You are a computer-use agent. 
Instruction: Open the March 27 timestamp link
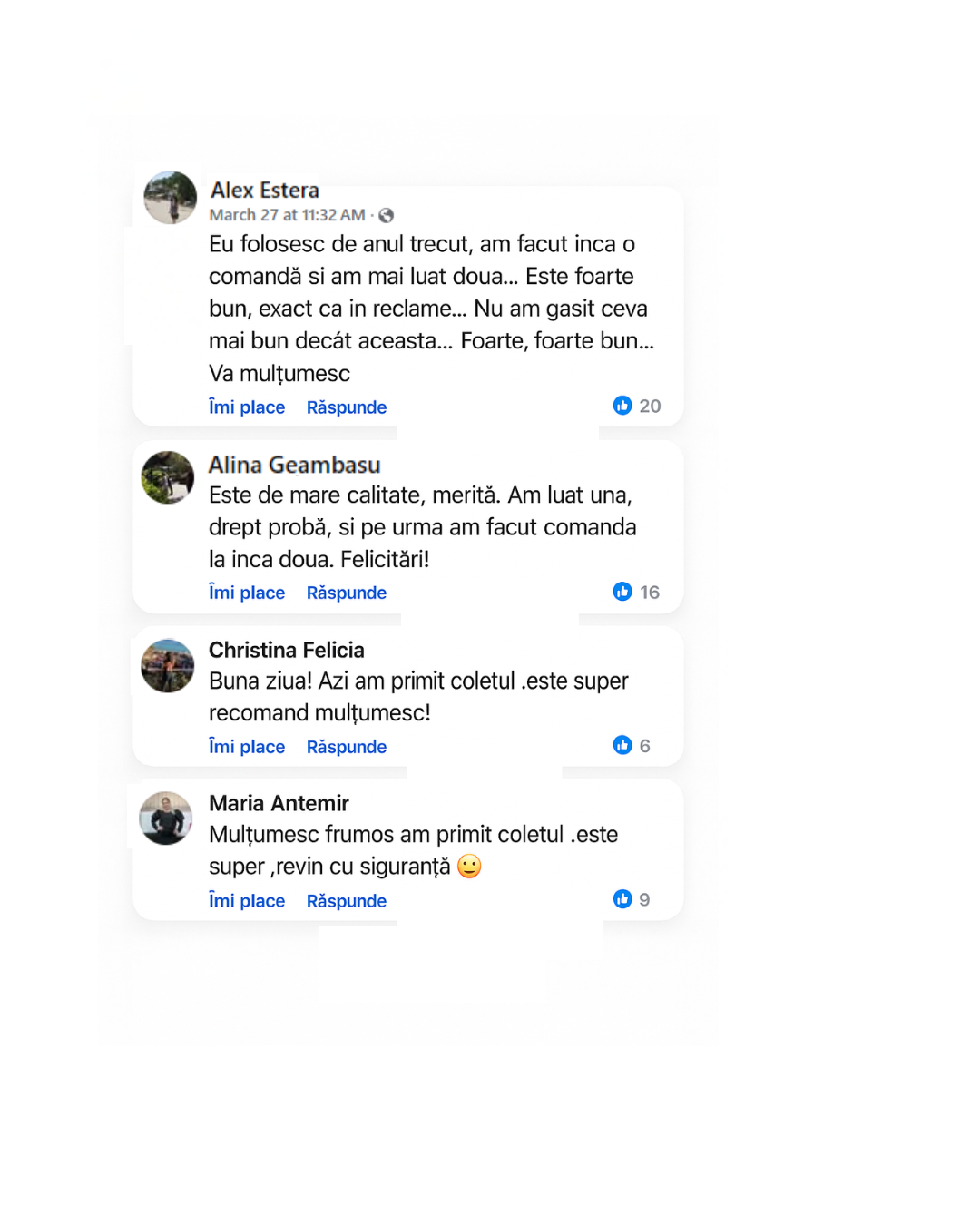(287, 215)
